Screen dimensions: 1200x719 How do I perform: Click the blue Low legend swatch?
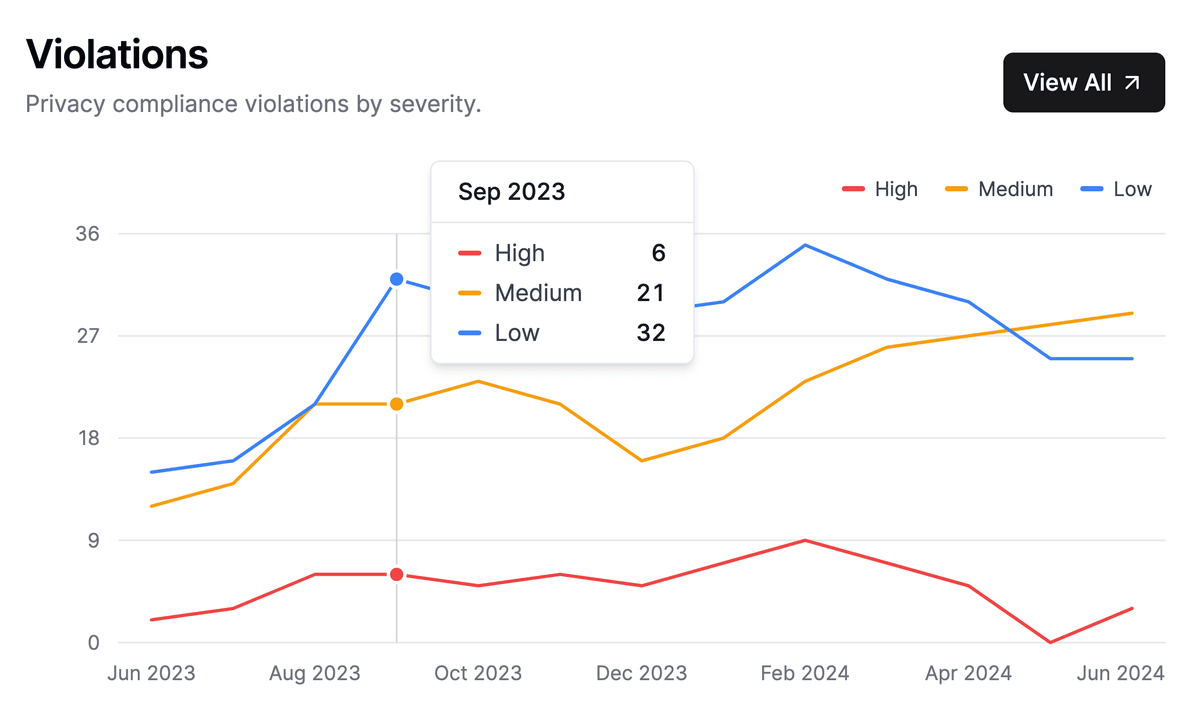click(1092, 189)
